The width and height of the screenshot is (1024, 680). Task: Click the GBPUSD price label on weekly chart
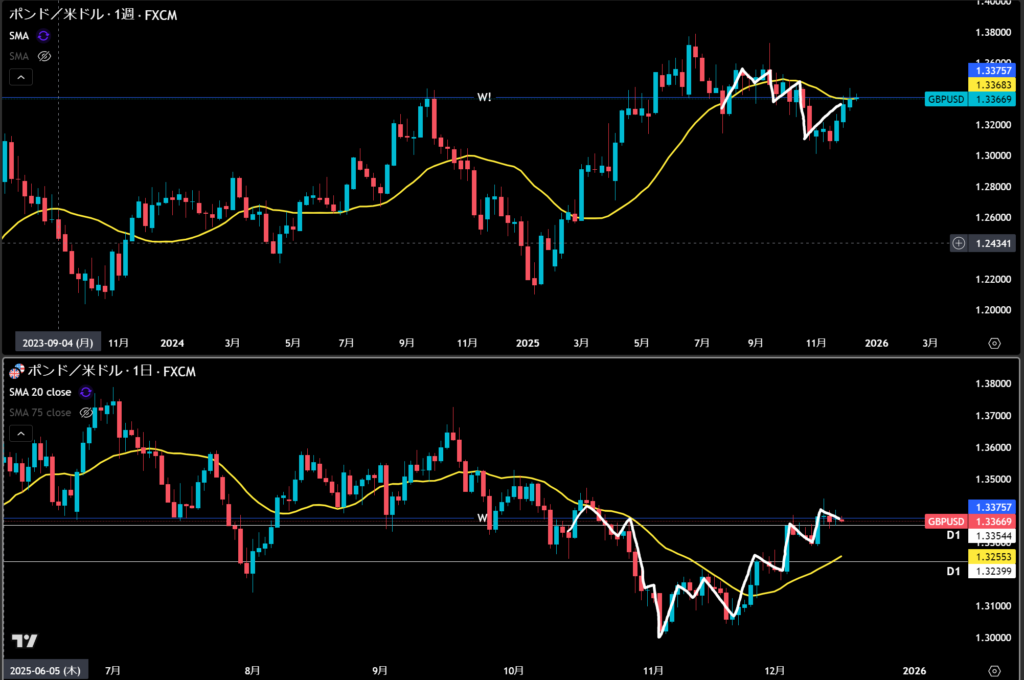946,99
